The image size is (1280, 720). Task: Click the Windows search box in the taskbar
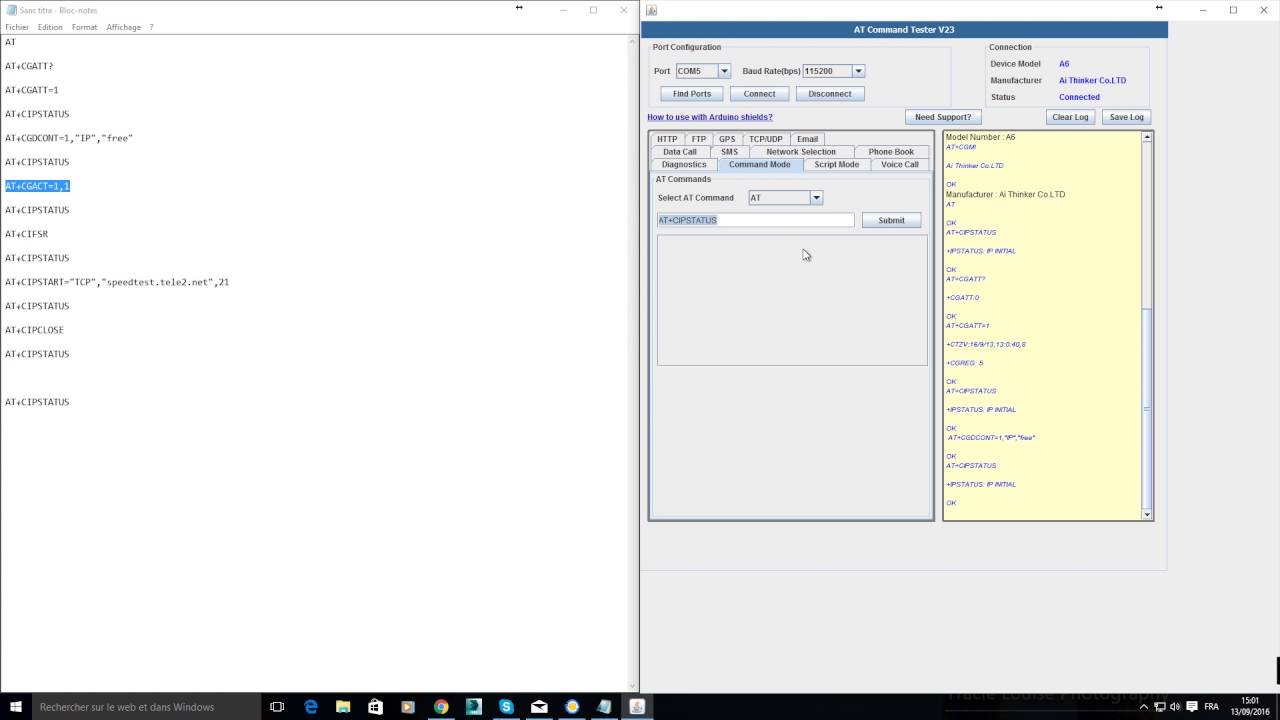[x=147, y=707]
